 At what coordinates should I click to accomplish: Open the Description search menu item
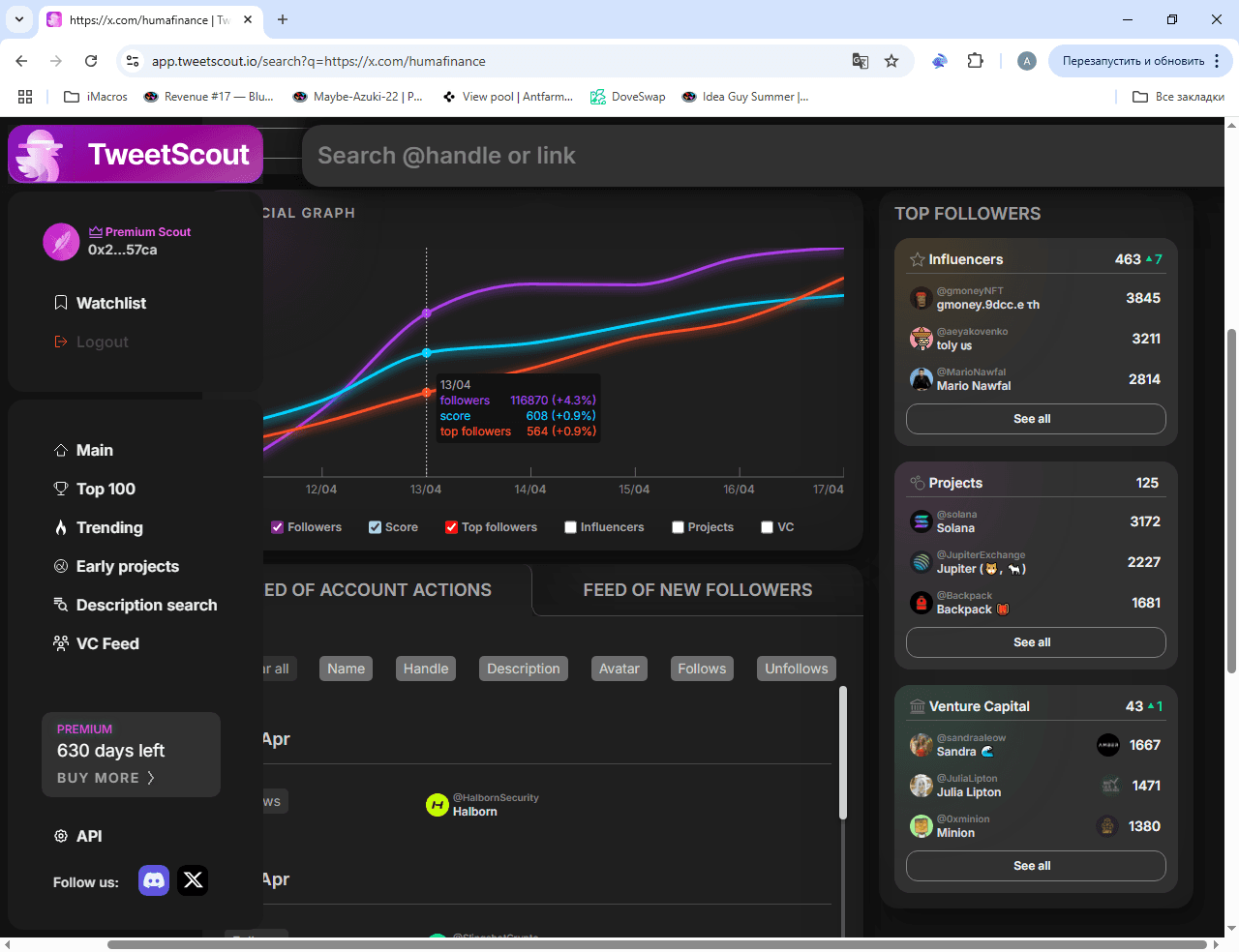[x=146, y=605]
